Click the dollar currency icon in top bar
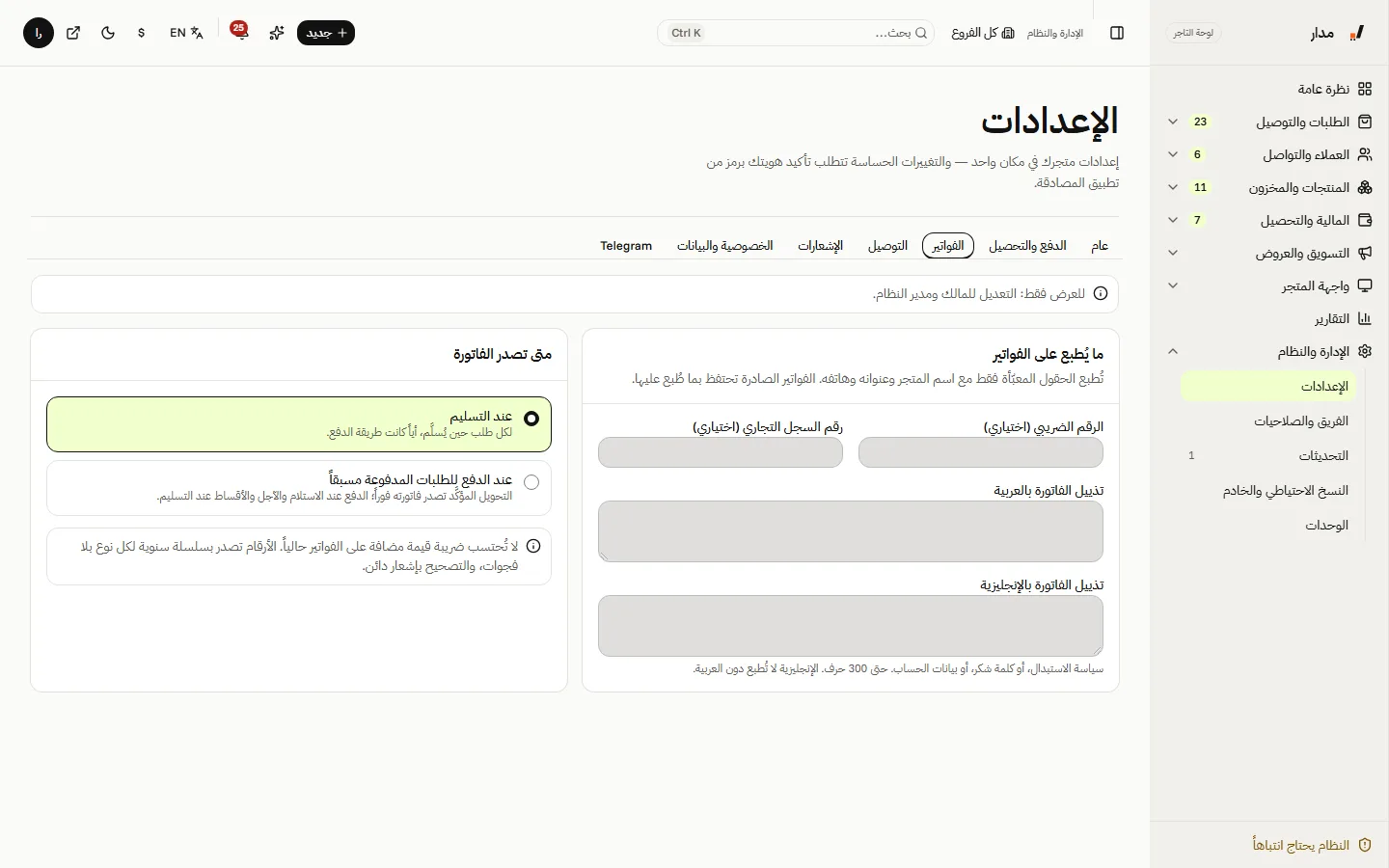The height and width of the screenshot is (868, 1389). point(142,33)
